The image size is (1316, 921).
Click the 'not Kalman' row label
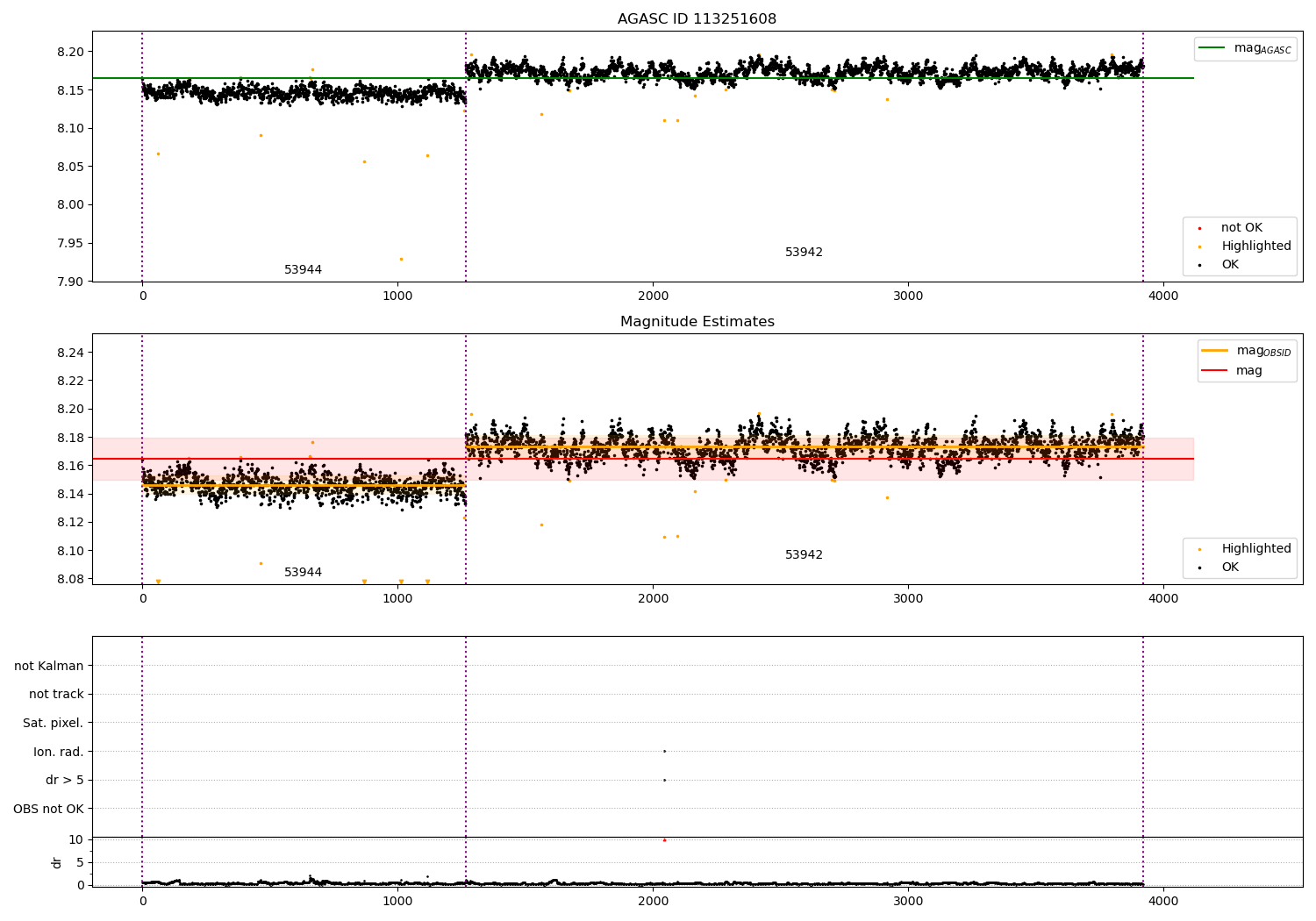point(49,667)
